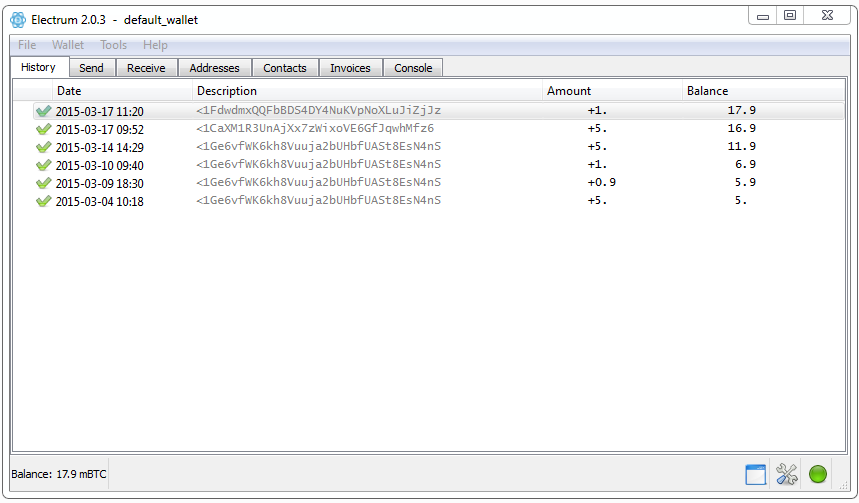Click the 11.9 balance cell

742,146
